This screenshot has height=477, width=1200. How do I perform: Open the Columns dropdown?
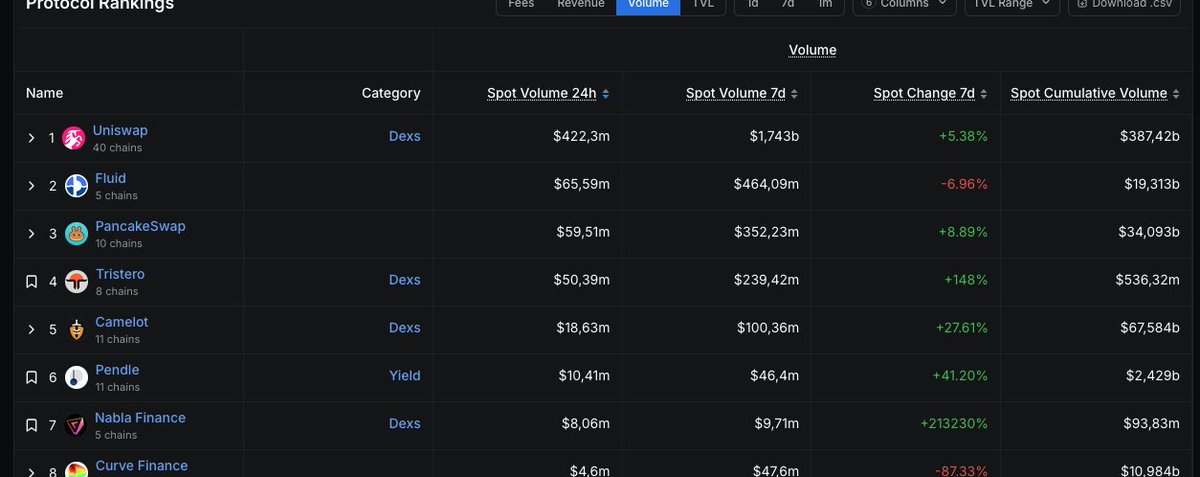(903, 5)
